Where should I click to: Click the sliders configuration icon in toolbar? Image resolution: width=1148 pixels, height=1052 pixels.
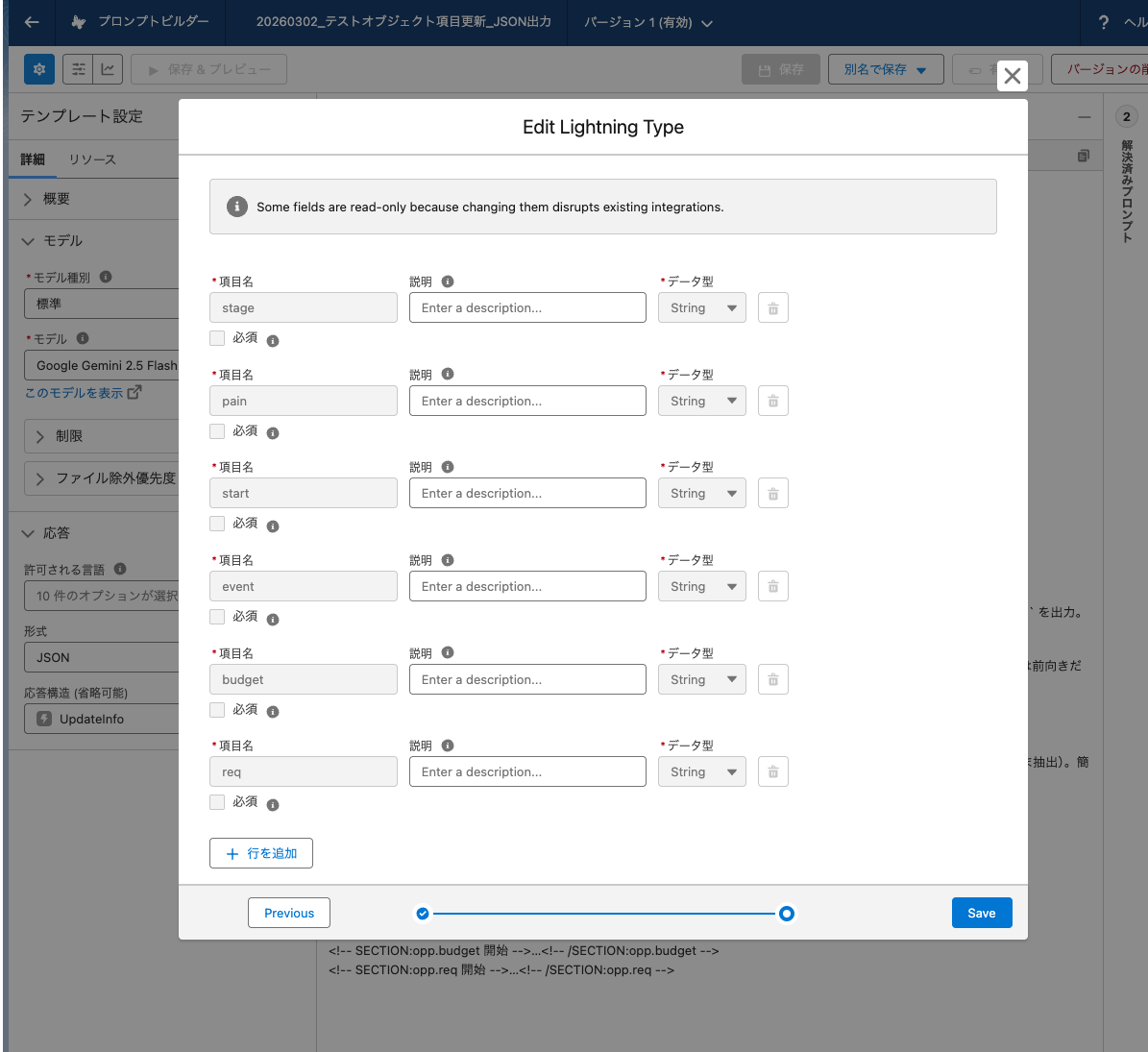79,69
